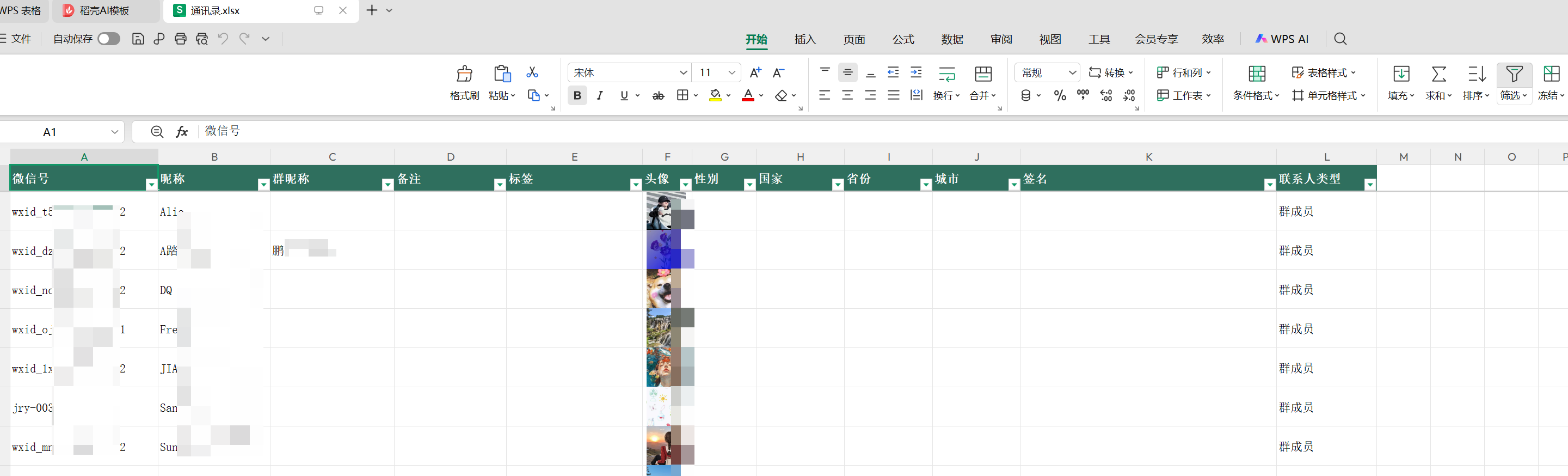Click the percent style icon
1568x476 pixels.
[x=1060, y=95]
